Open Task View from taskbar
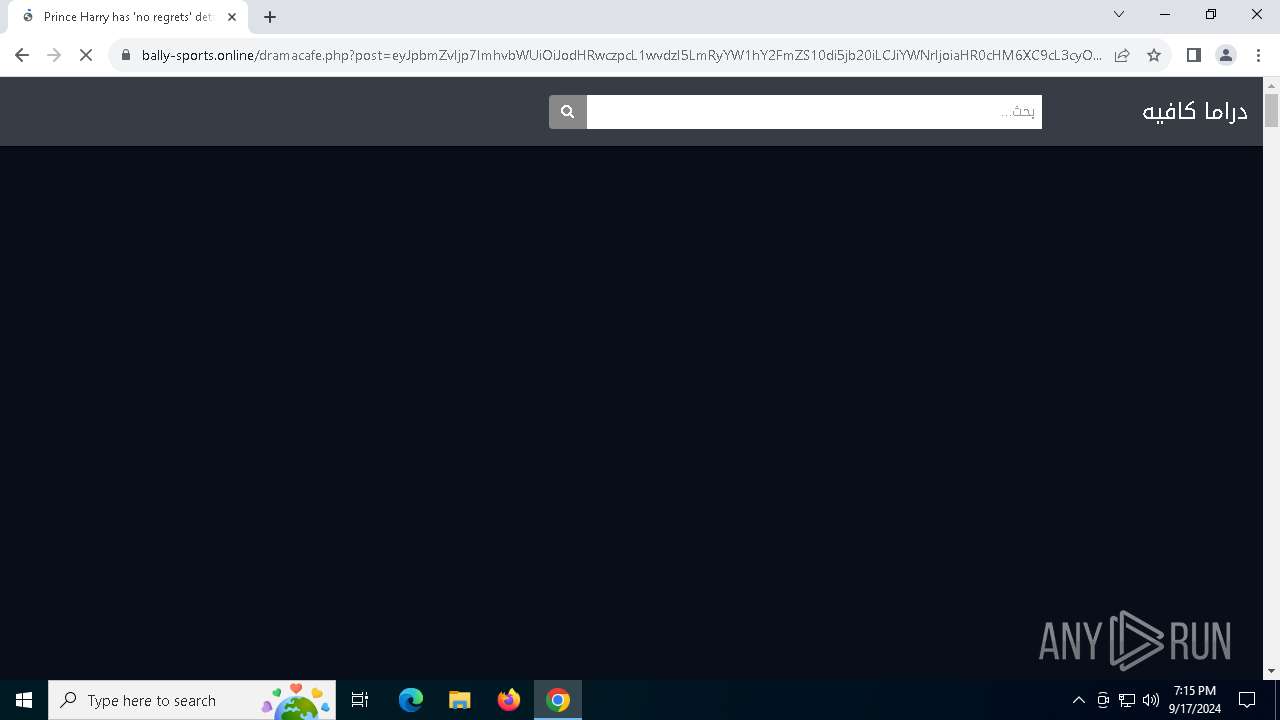 (x=360, y=700)
